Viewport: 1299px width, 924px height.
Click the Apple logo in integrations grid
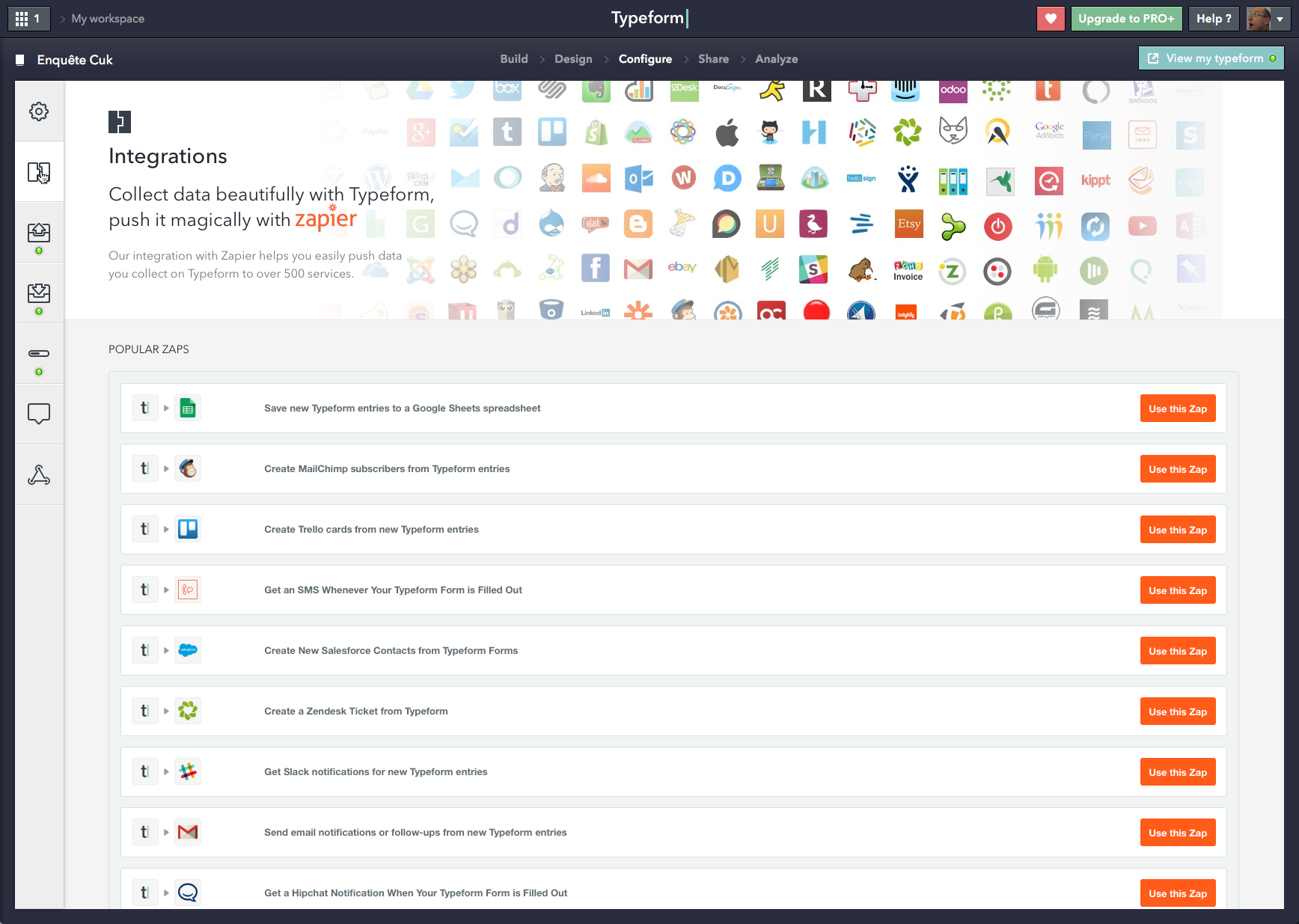click(727, 134)
